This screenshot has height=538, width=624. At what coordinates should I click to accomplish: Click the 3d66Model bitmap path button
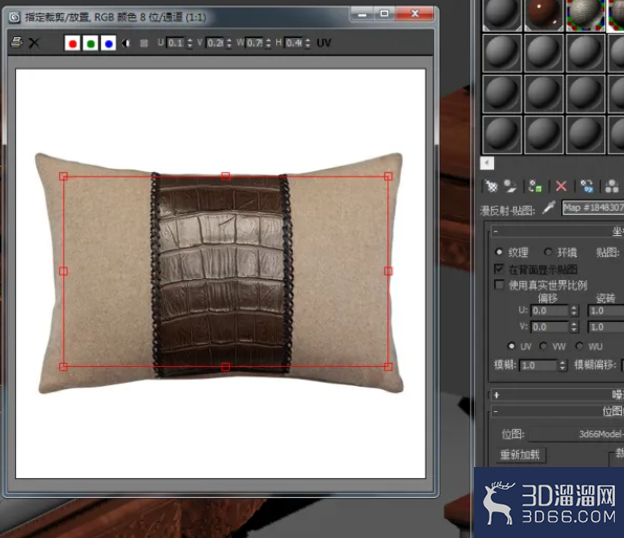(576, 434)
